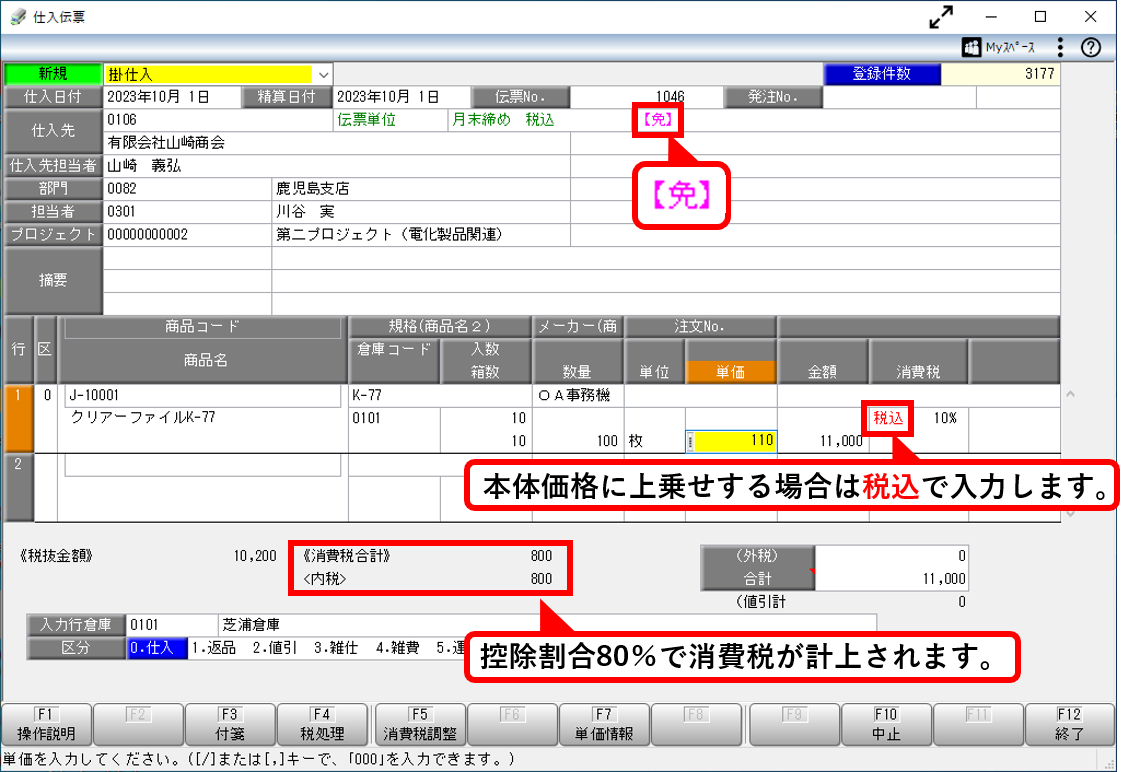The height and width of the screenshot is (772, 1142).
Task: Select 区分 option 3.雑仕
Action: (336, 648)
